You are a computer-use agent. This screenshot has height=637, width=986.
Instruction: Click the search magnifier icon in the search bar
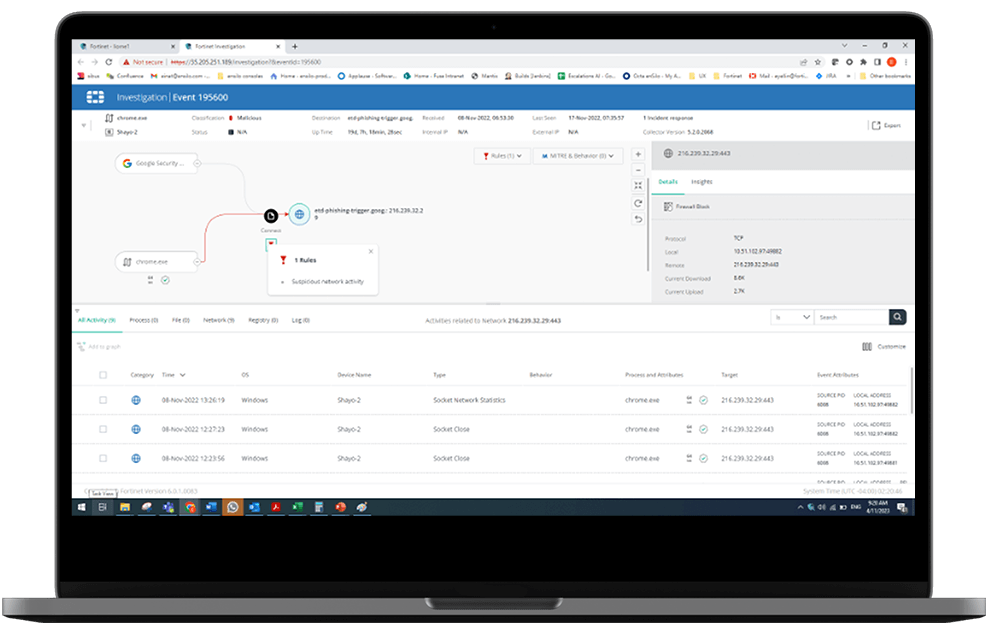click(897, 316)
